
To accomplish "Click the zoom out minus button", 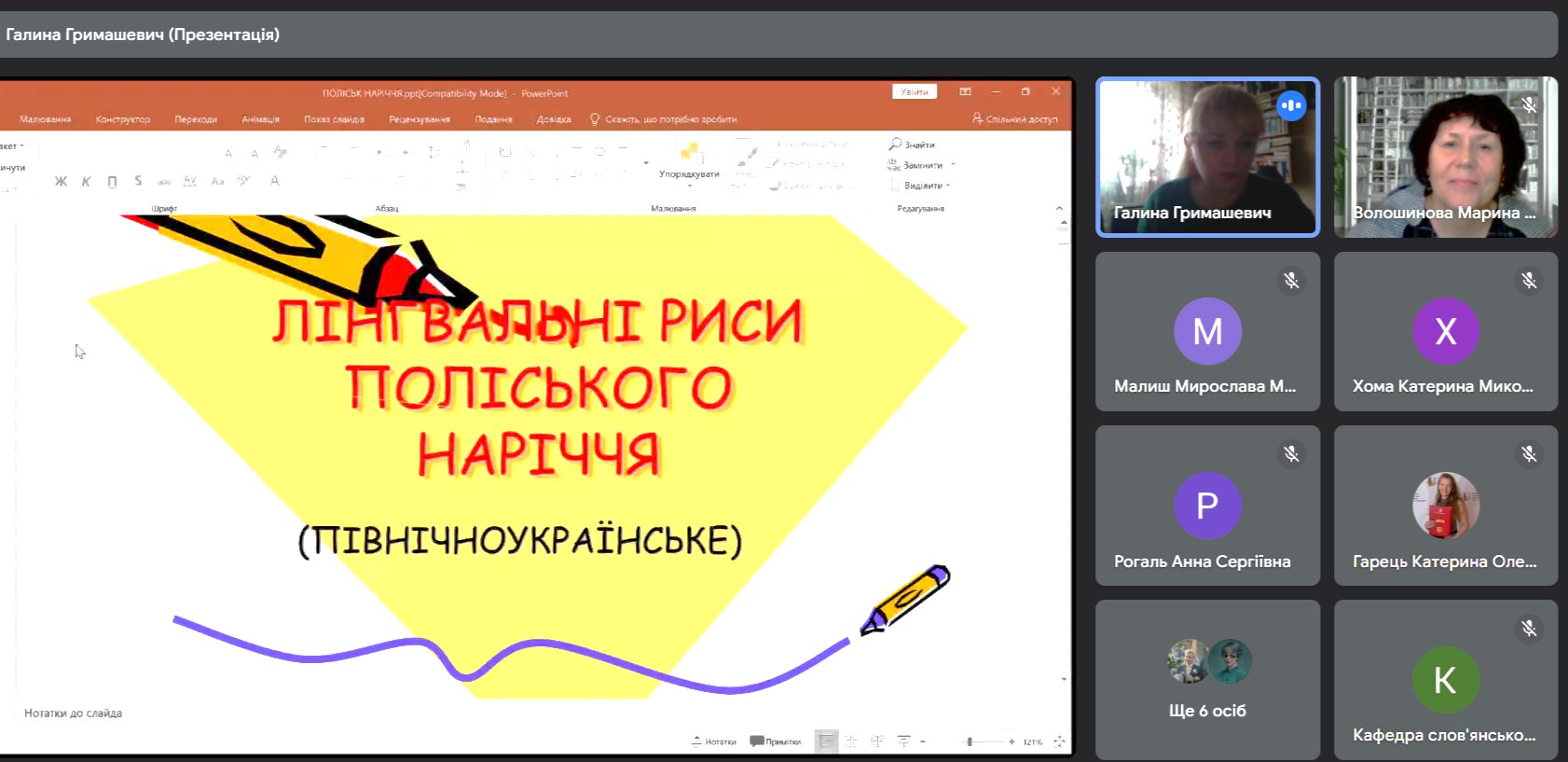I will pos(922,741).
